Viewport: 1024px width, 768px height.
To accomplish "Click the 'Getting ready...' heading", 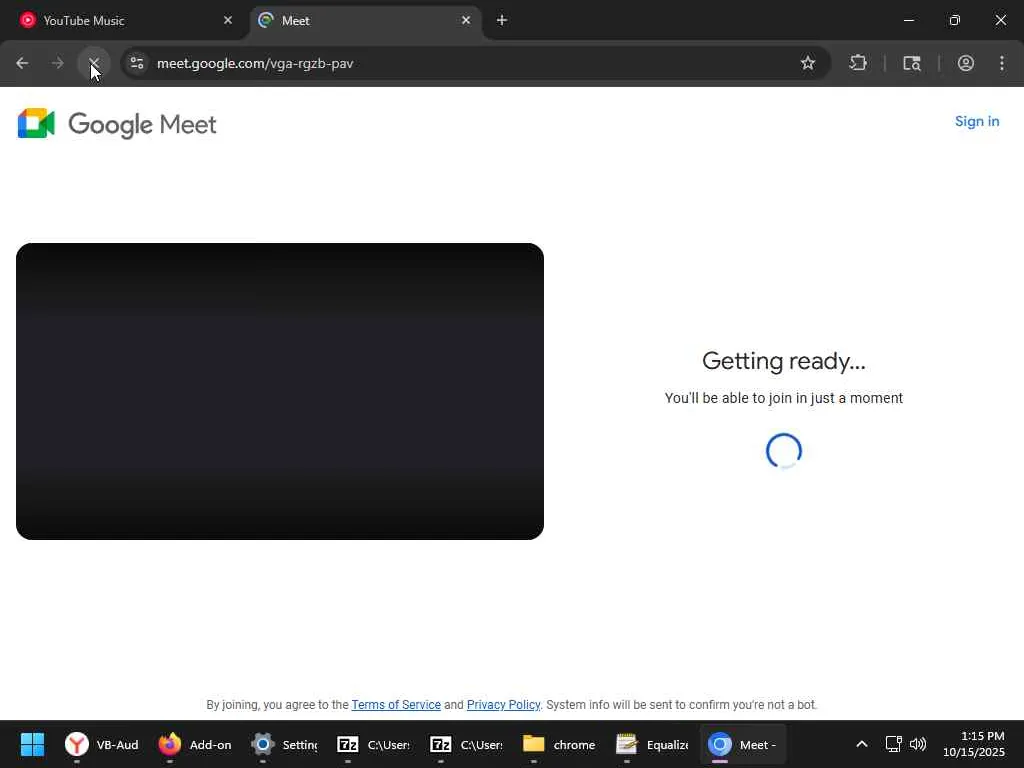I will pos(784,361).
